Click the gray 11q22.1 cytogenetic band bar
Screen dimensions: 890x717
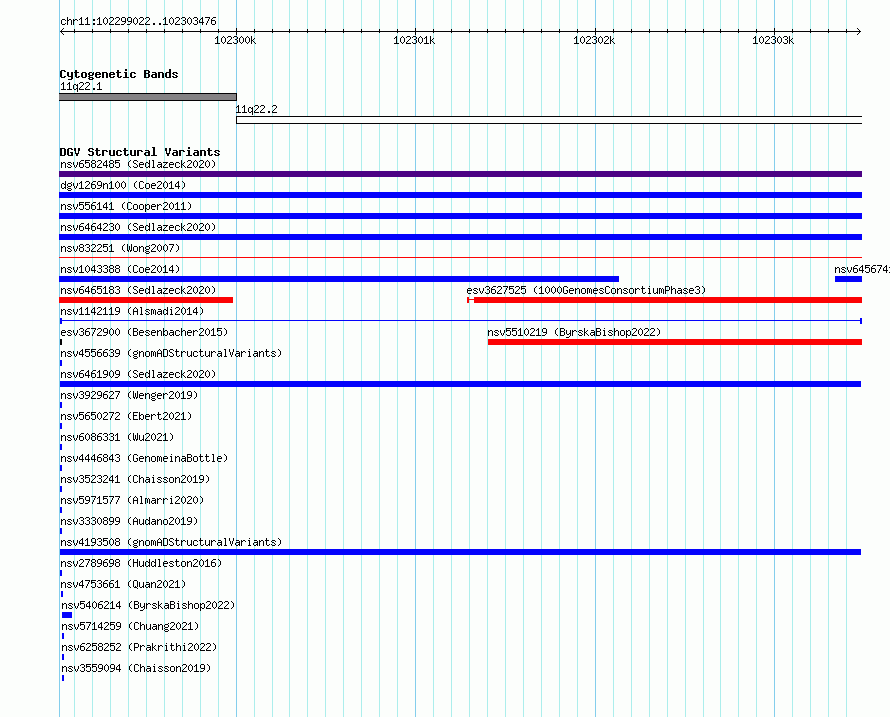[148, 97]
